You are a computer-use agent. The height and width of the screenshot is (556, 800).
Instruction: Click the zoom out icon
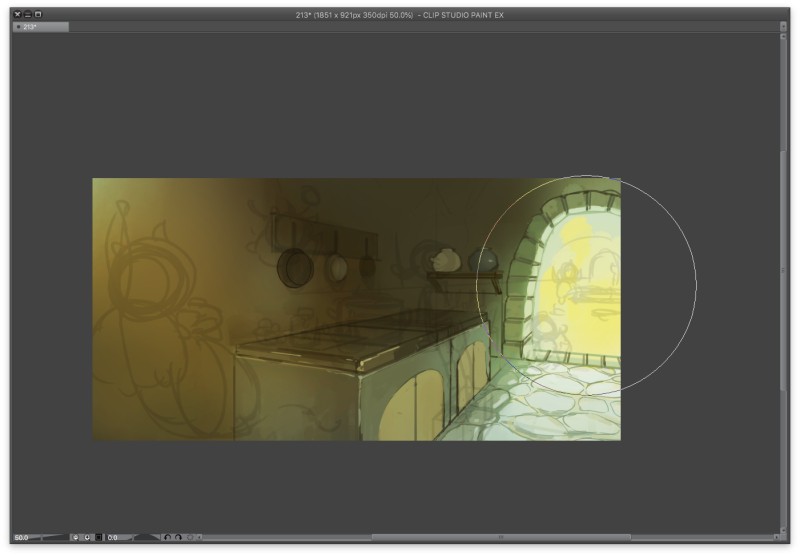[x=76, y=537]
